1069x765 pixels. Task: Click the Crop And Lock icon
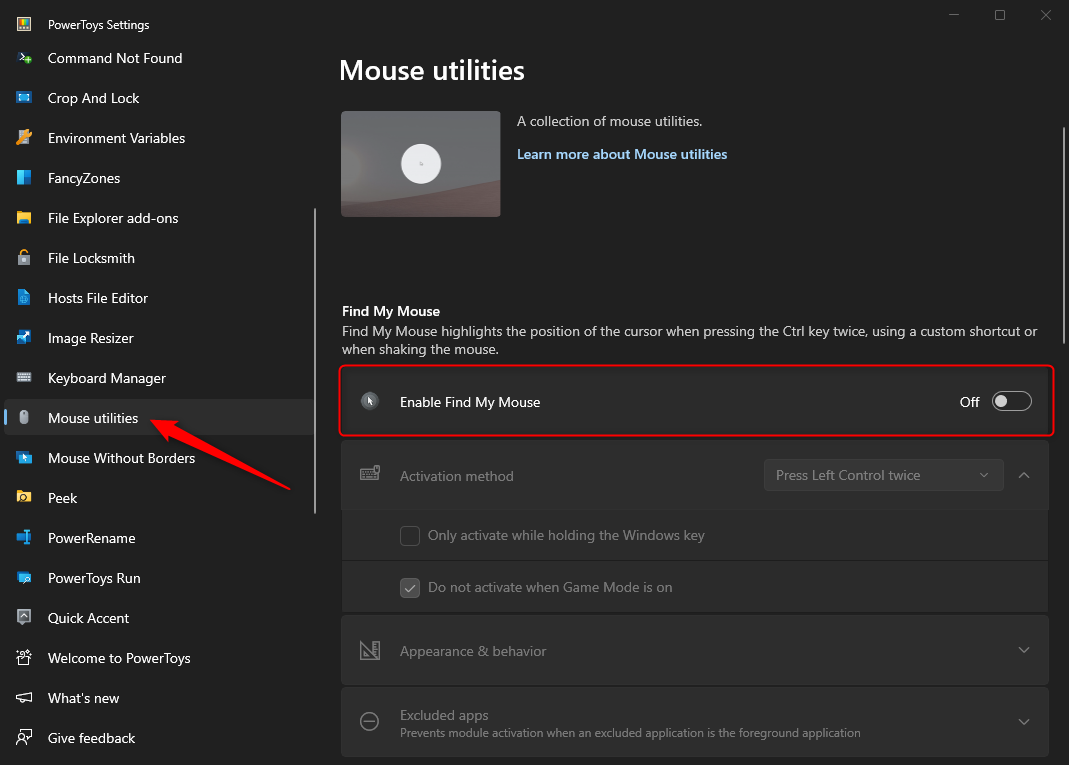point(25,98)
